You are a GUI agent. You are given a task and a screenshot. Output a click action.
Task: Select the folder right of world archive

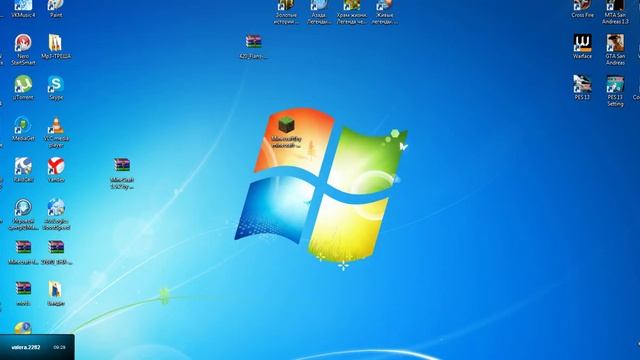(x=56, y=293)
